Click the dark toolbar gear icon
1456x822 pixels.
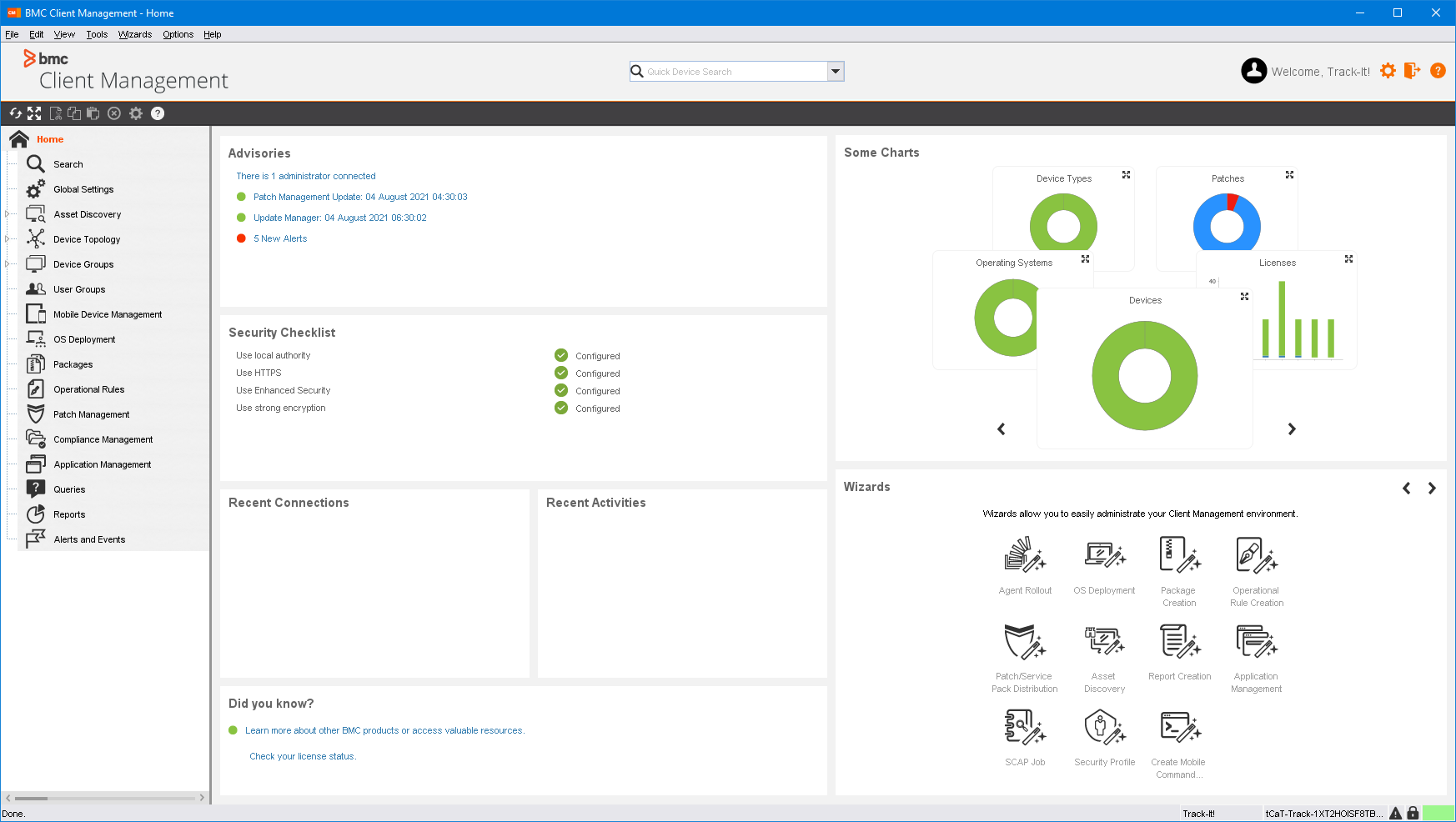point(136,113)
